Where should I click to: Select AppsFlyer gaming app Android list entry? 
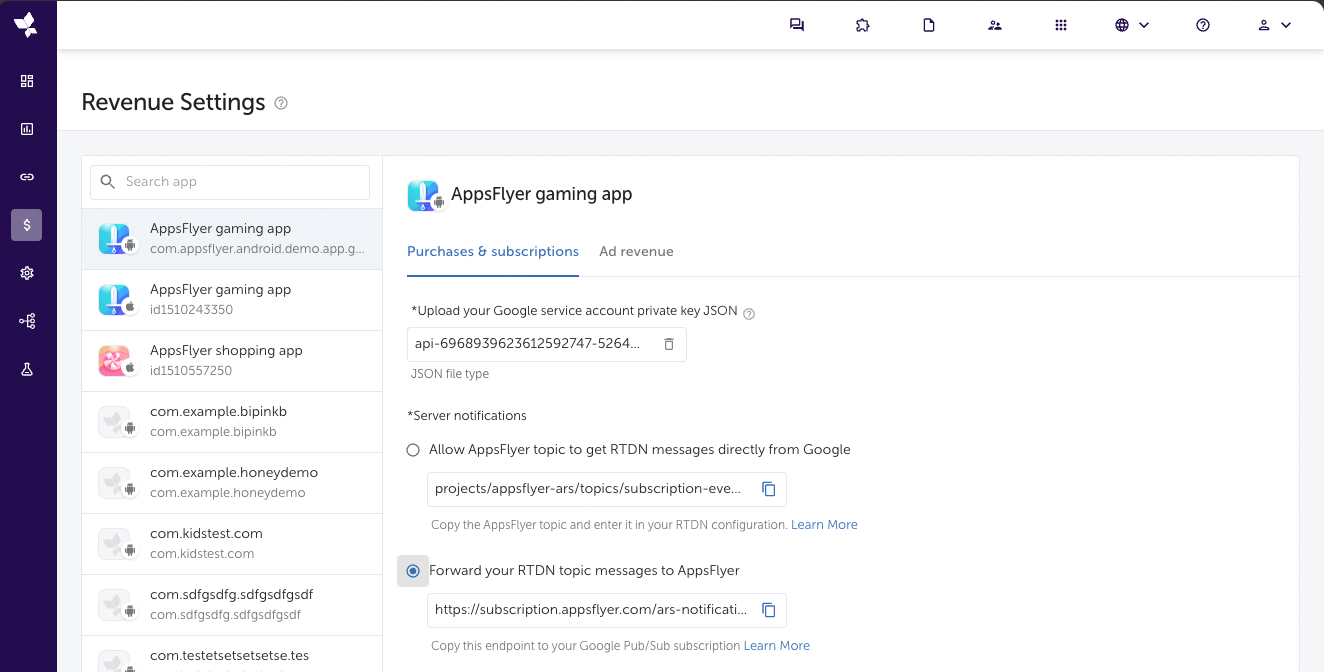coord(232,239)
